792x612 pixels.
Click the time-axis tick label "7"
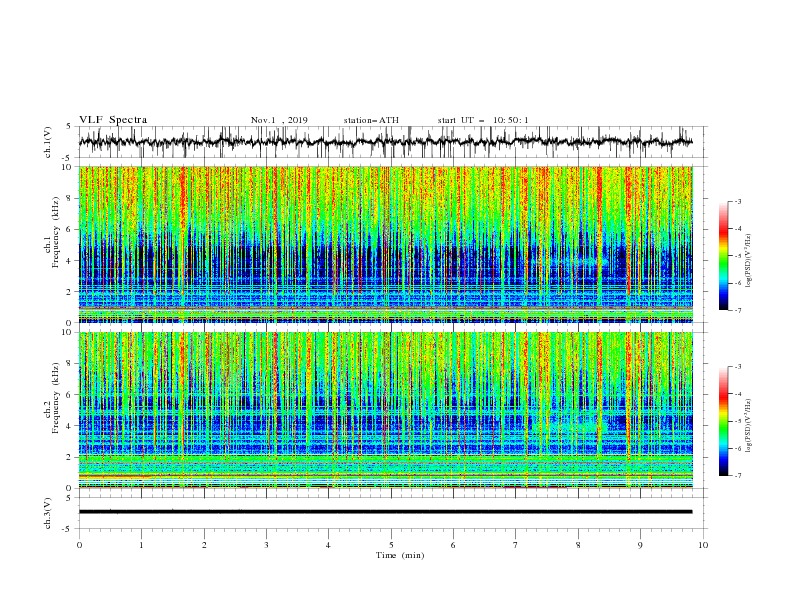tap(516, 545)
